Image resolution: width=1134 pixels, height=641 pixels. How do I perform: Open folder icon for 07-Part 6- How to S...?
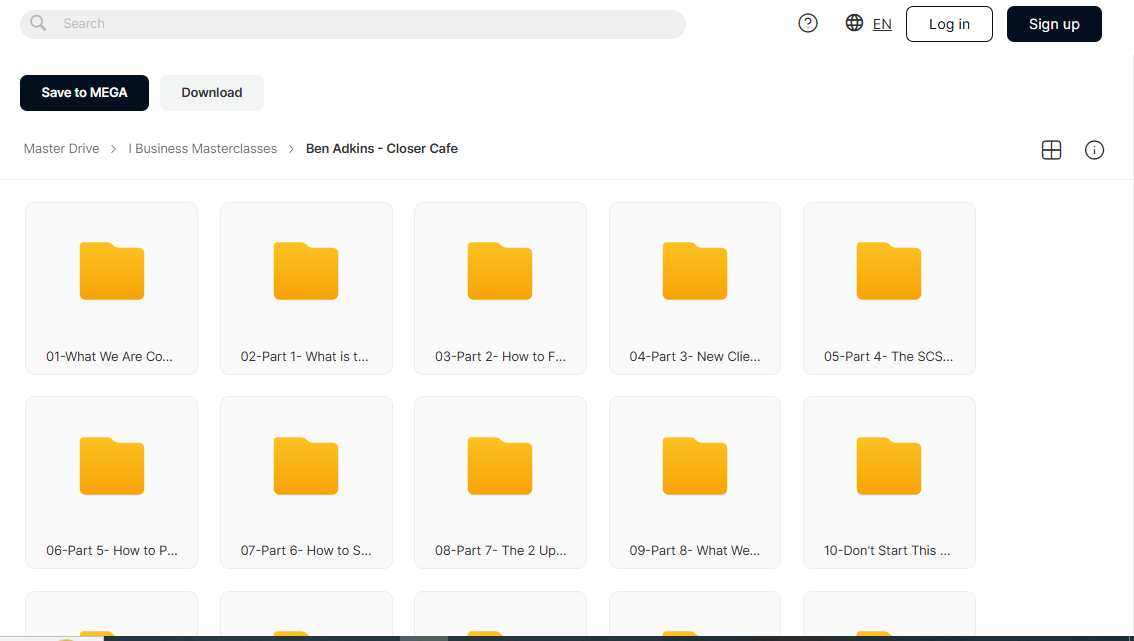(306, 466)
